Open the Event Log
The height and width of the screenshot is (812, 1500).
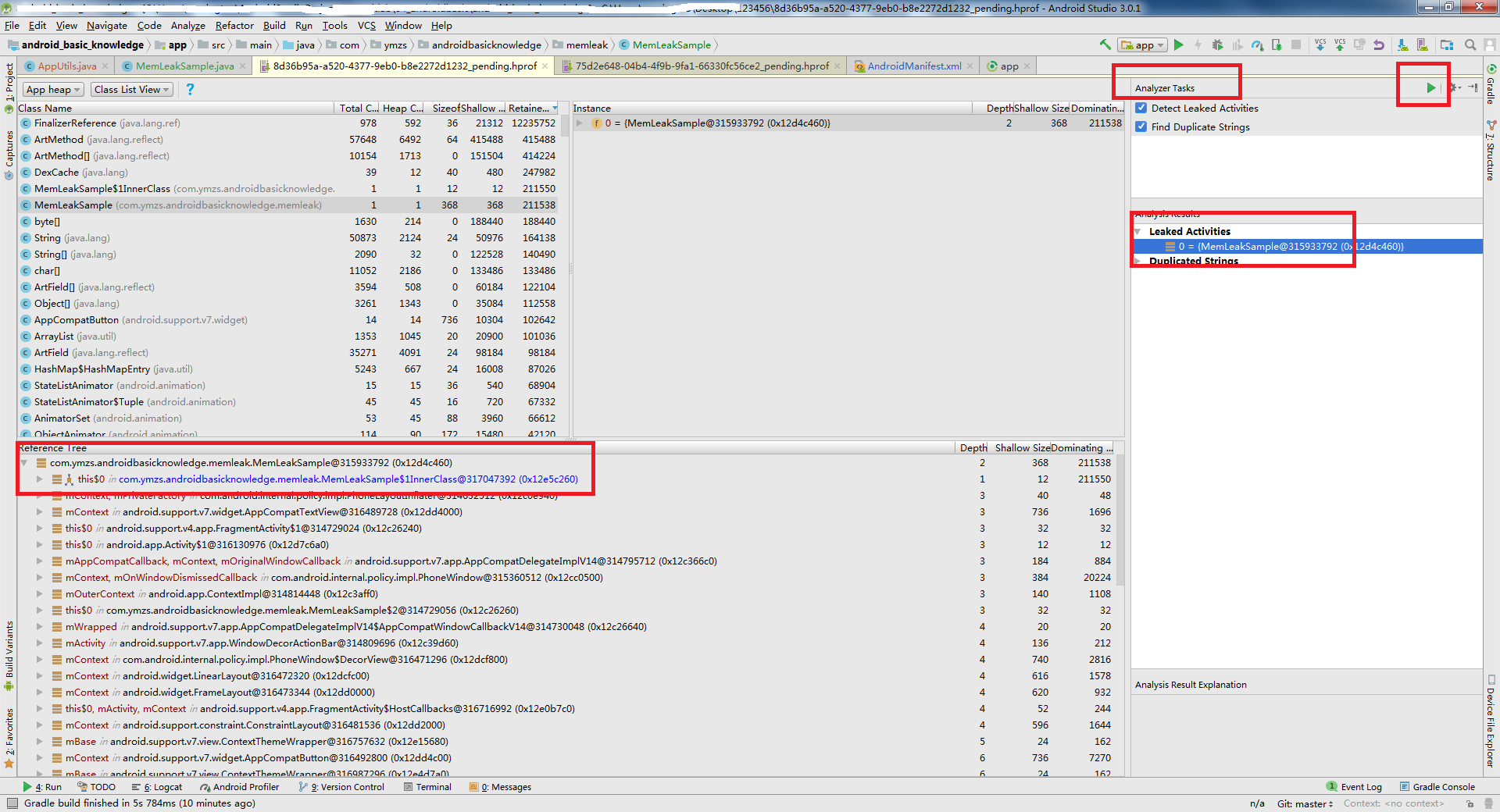(x=1354, y=787)
